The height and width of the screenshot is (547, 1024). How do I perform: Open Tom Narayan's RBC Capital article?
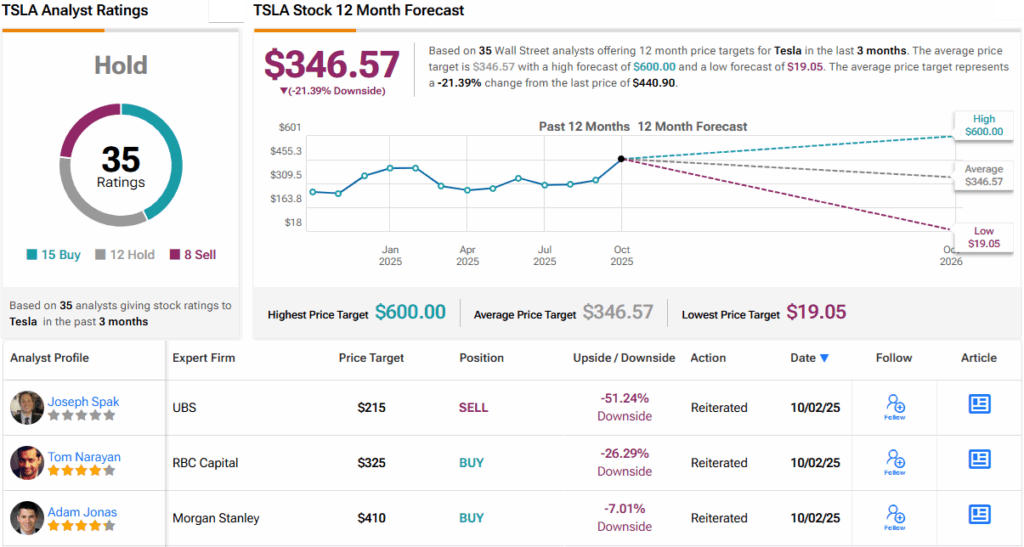(x=979, y=459)
